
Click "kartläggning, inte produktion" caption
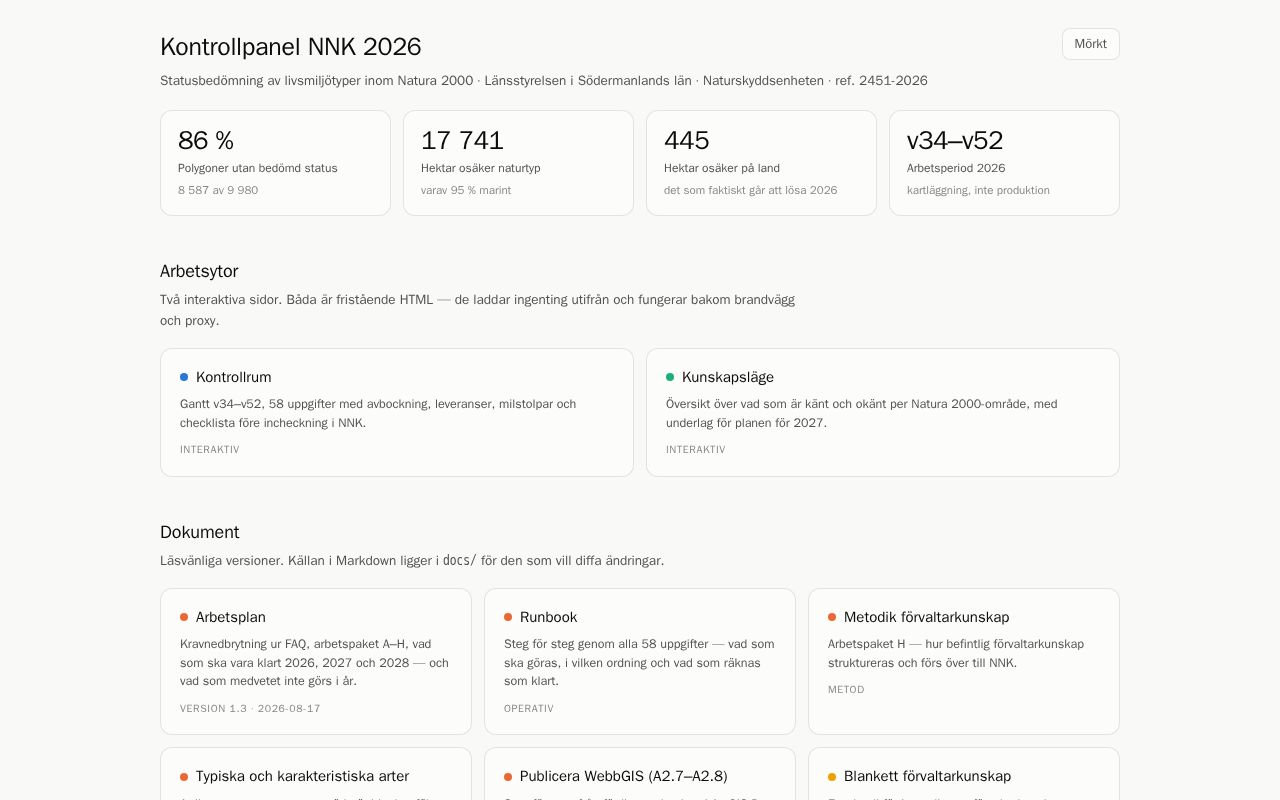pyautogui.click(x=978, y=190)
